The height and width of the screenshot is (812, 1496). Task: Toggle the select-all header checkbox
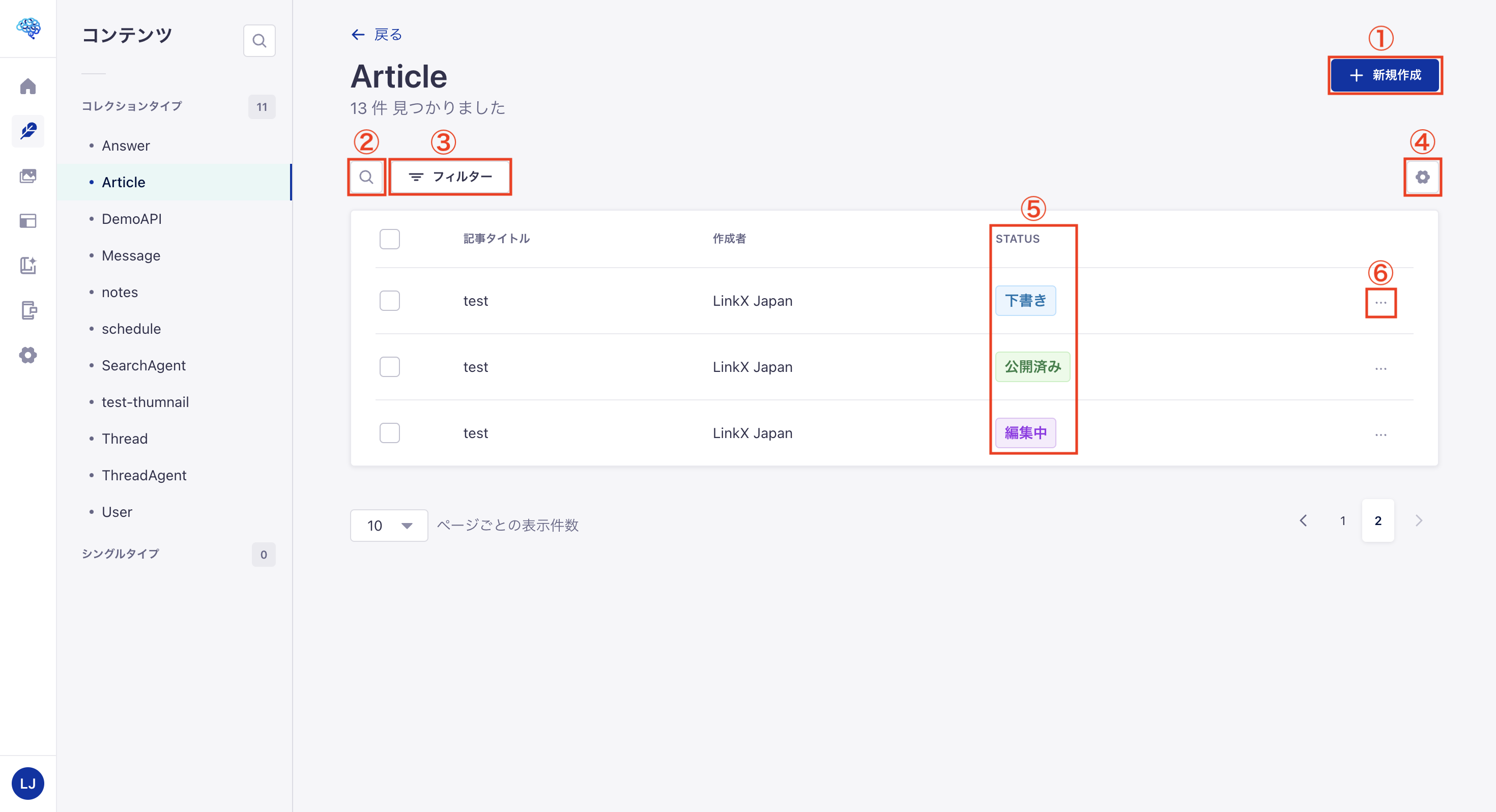click(390, 239)
